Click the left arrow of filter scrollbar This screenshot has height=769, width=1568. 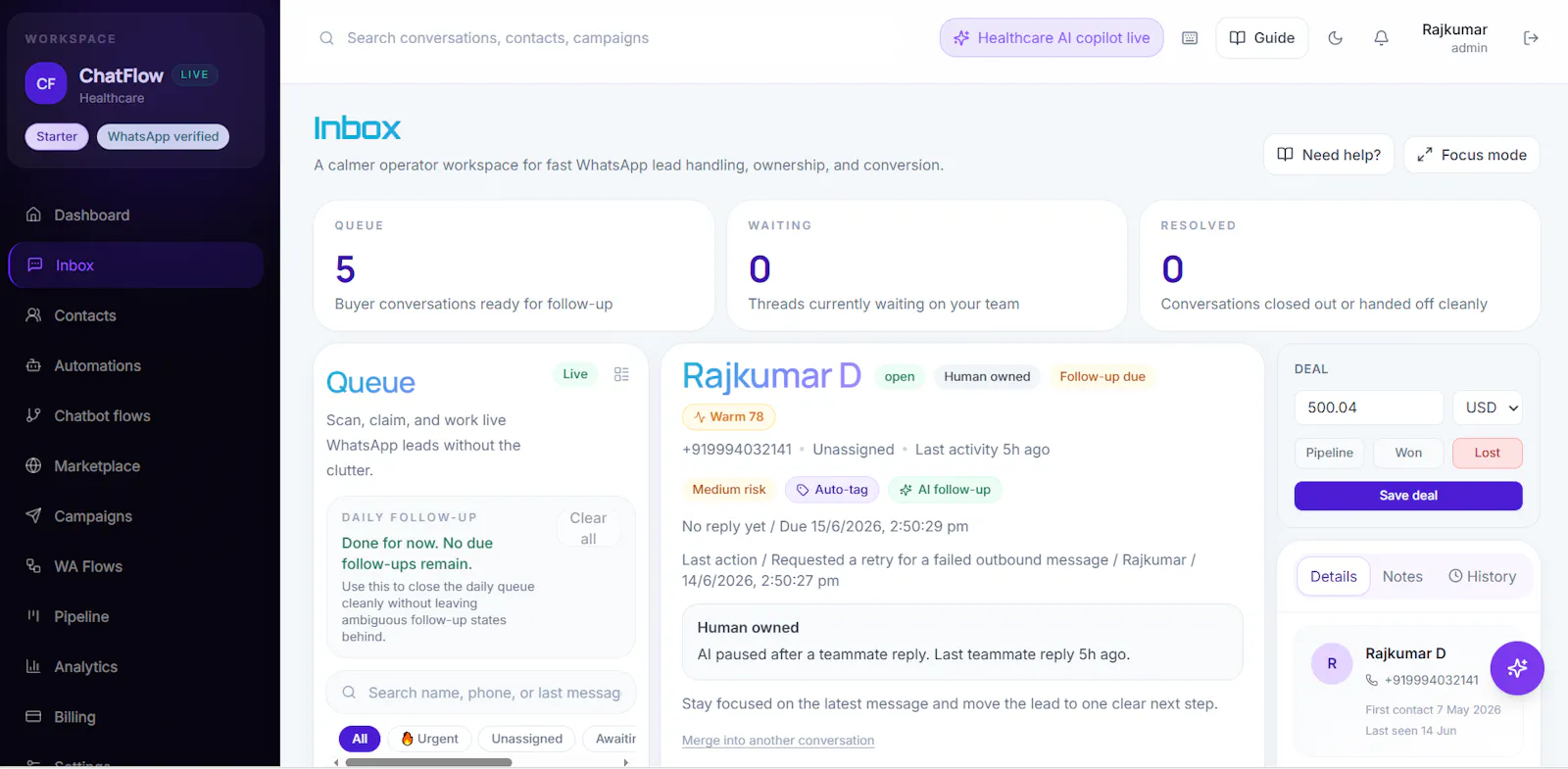click(x=336, y=762)
